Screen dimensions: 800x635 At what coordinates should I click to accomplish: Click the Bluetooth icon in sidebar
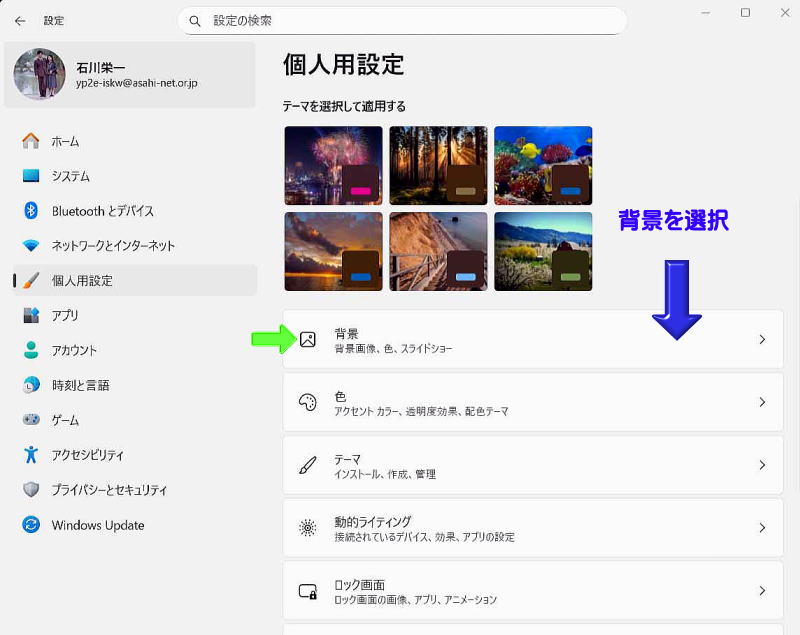(31, 211)
